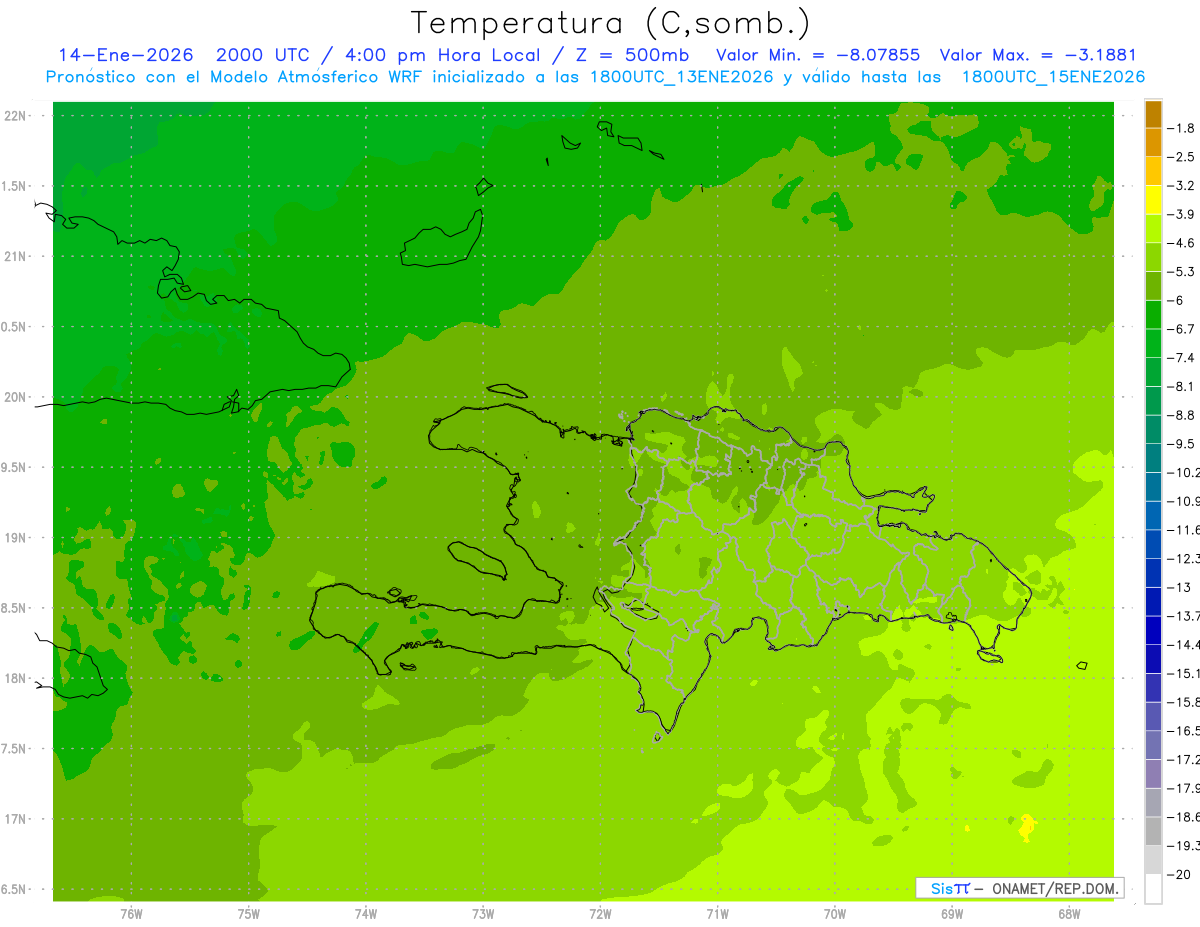Click the colorbar label "-20"
The height and width of the screenshot is (927, 1200).
point(1179,875)
